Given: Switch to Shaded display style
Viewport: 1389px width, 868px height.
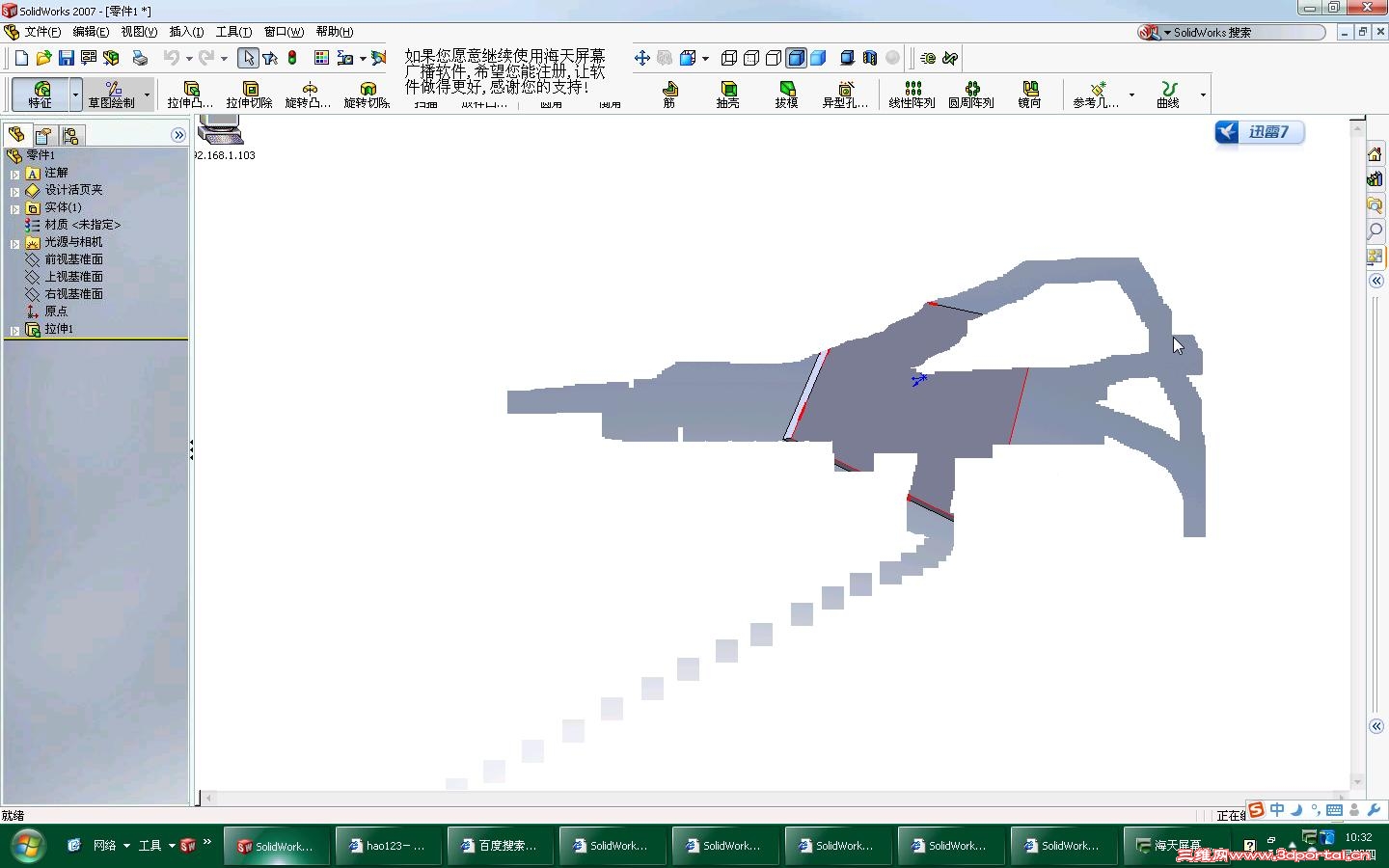Looking at the screenshot, I should pyautogui.click(x=818, y=58).
